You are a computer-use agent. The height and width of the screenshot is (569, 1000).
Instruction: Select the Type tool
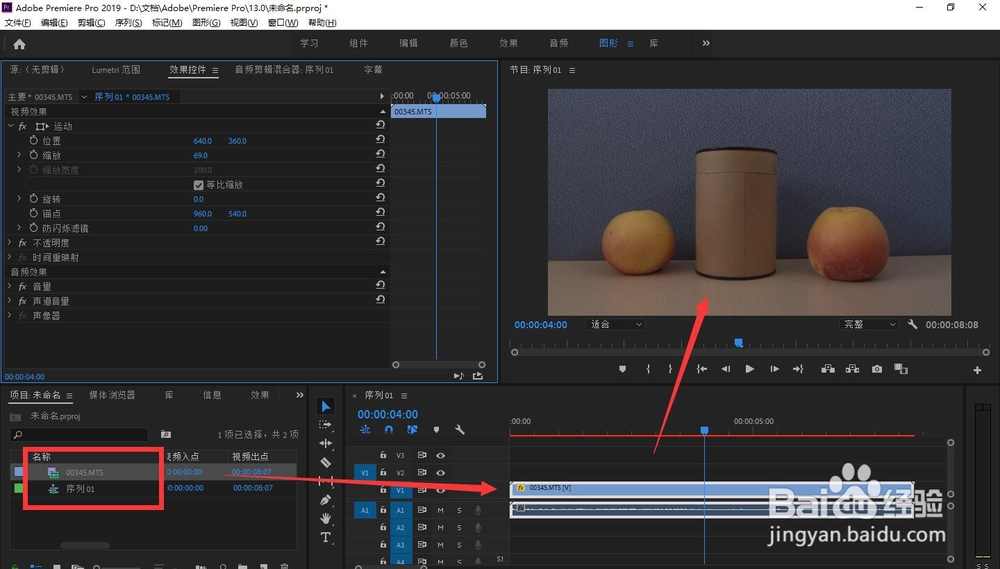coord(325,537)
